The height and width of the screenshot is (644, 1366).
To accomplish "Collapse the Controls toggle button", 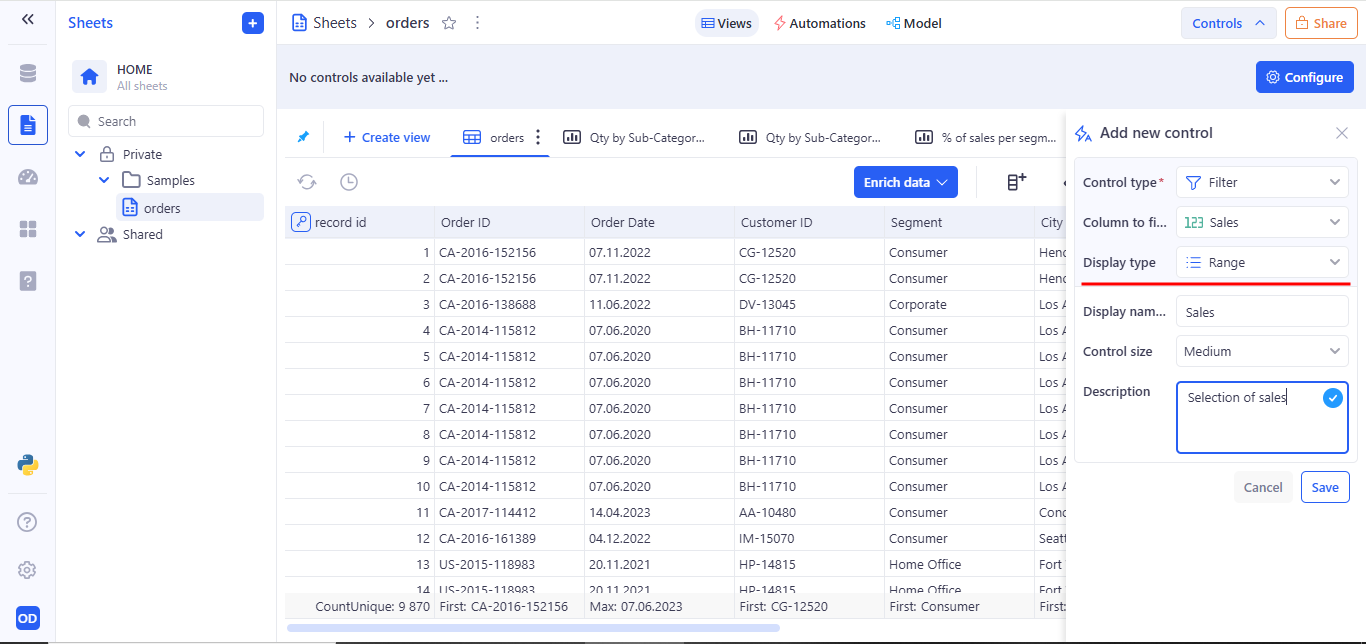I will 1228,23.
